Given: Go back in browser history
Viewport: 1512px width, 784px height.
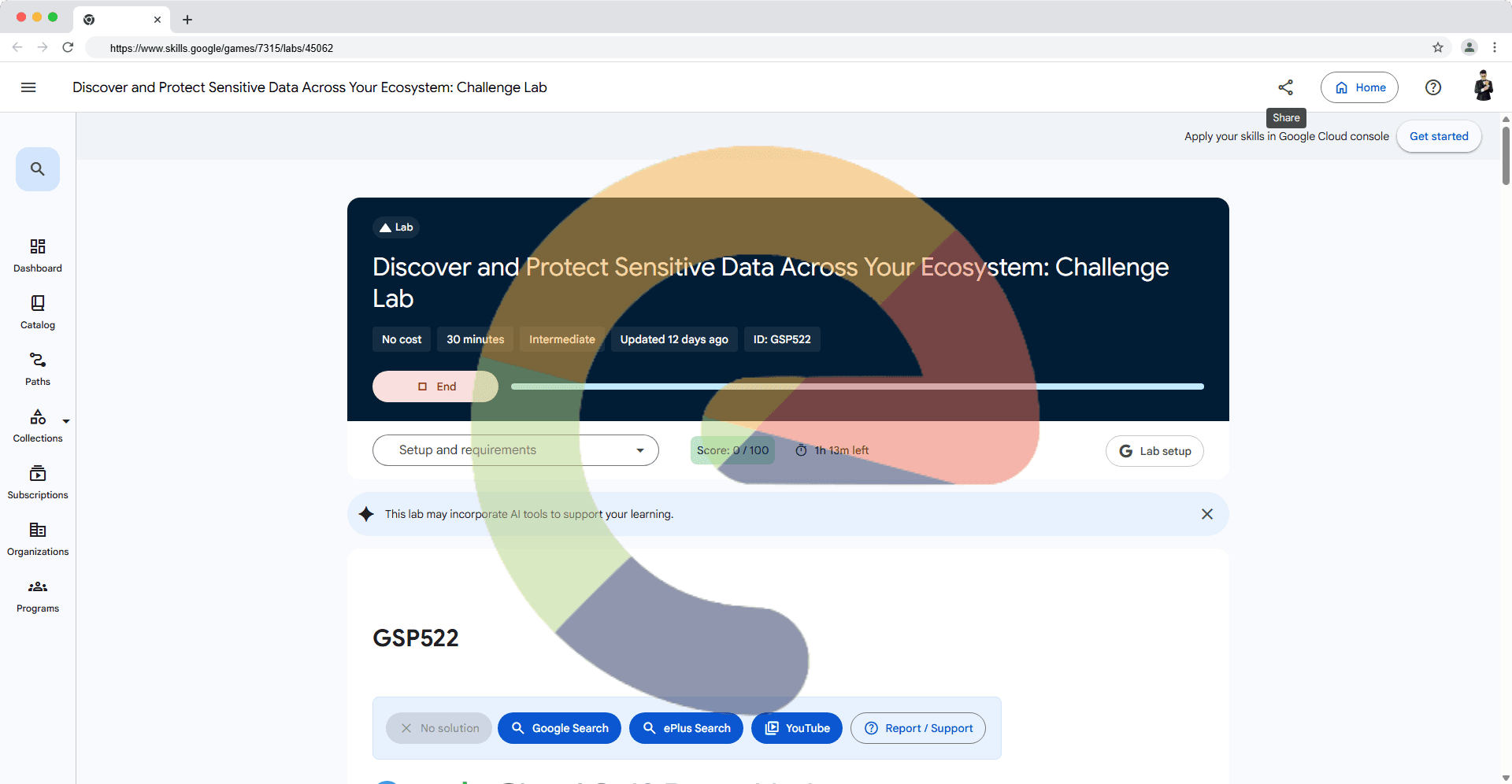Looking at the screenshot, I should pos(17,47).
